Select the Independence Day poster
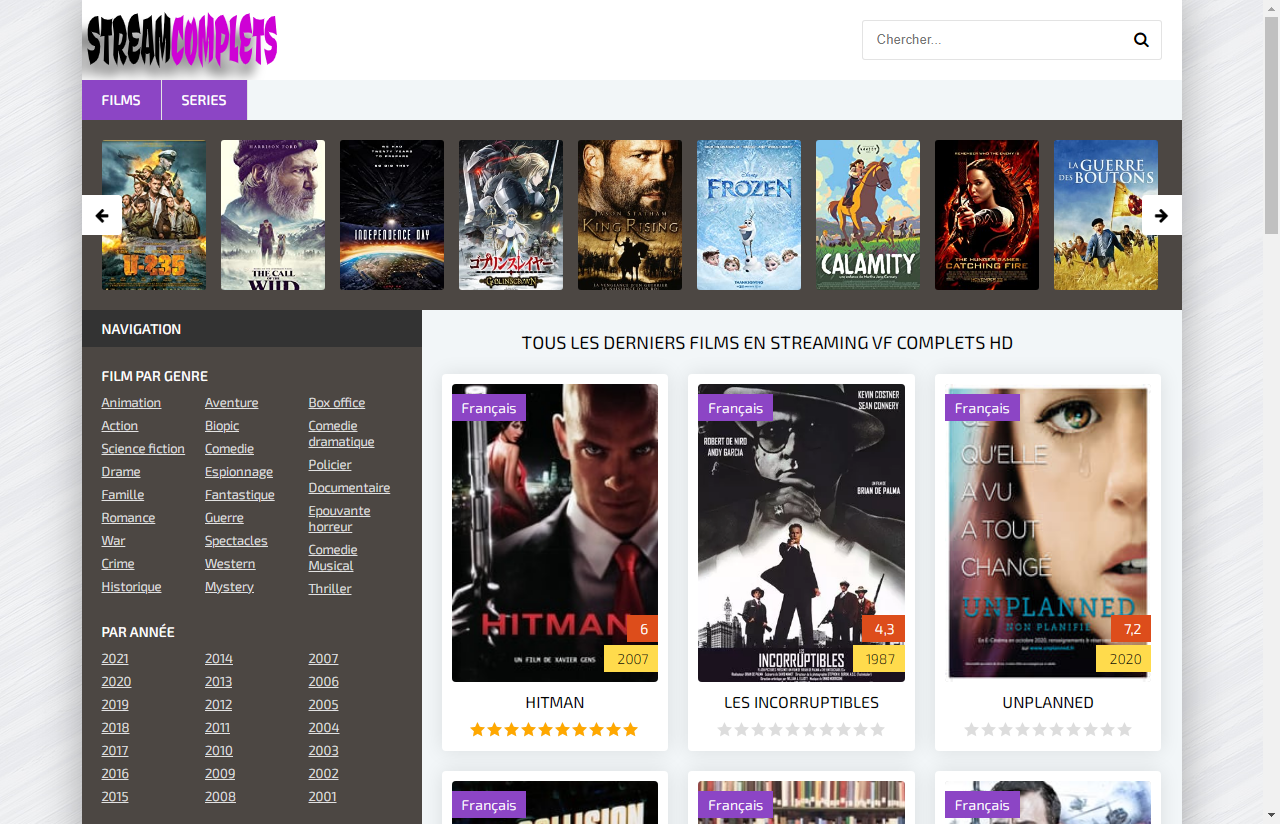 click(392, 215)
